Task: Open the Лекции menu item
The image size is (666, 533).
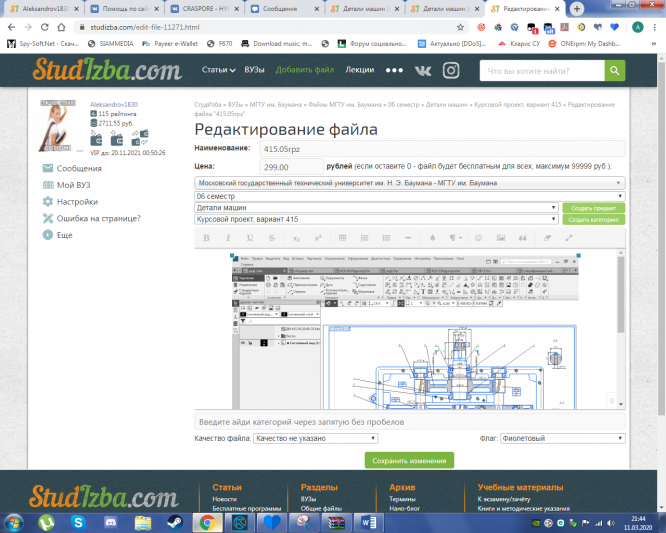Action: (x=360, y=70)
